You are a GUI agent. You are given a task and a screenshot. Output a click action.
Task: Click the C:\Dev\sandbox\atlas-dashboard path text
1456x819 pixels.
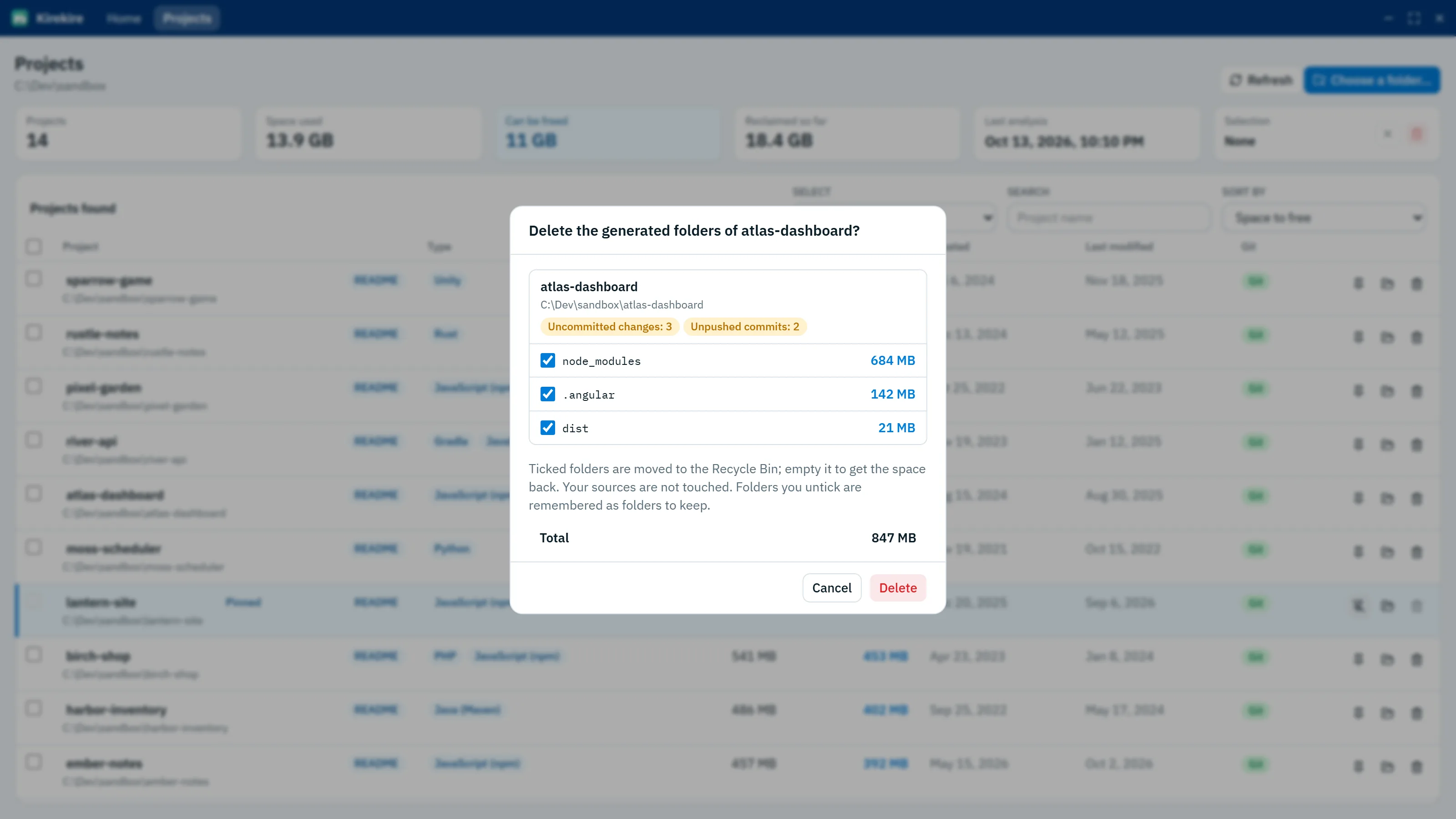(622, 305)
